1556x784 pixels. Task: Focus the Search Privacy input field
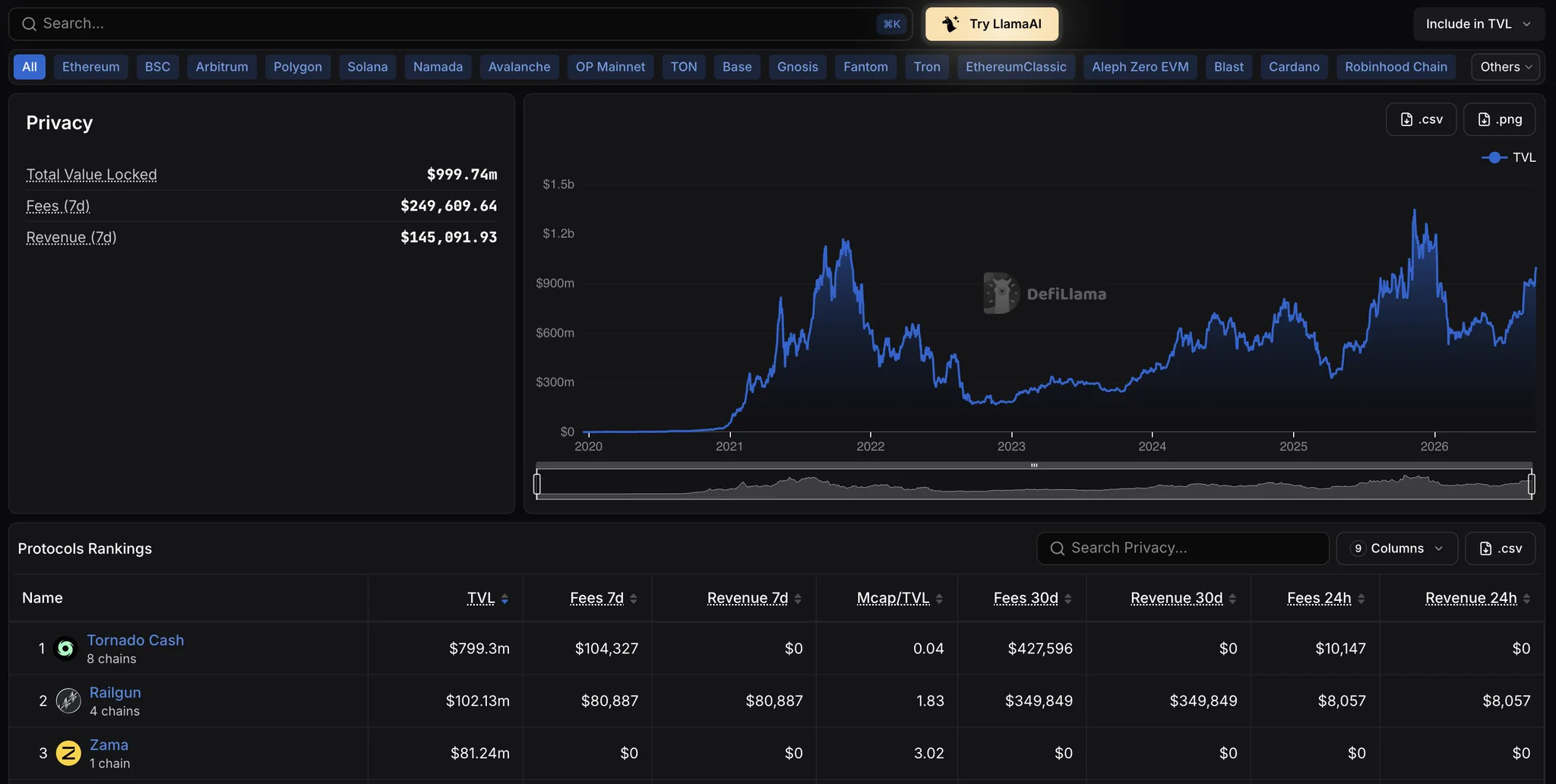tap(1183, 548)
